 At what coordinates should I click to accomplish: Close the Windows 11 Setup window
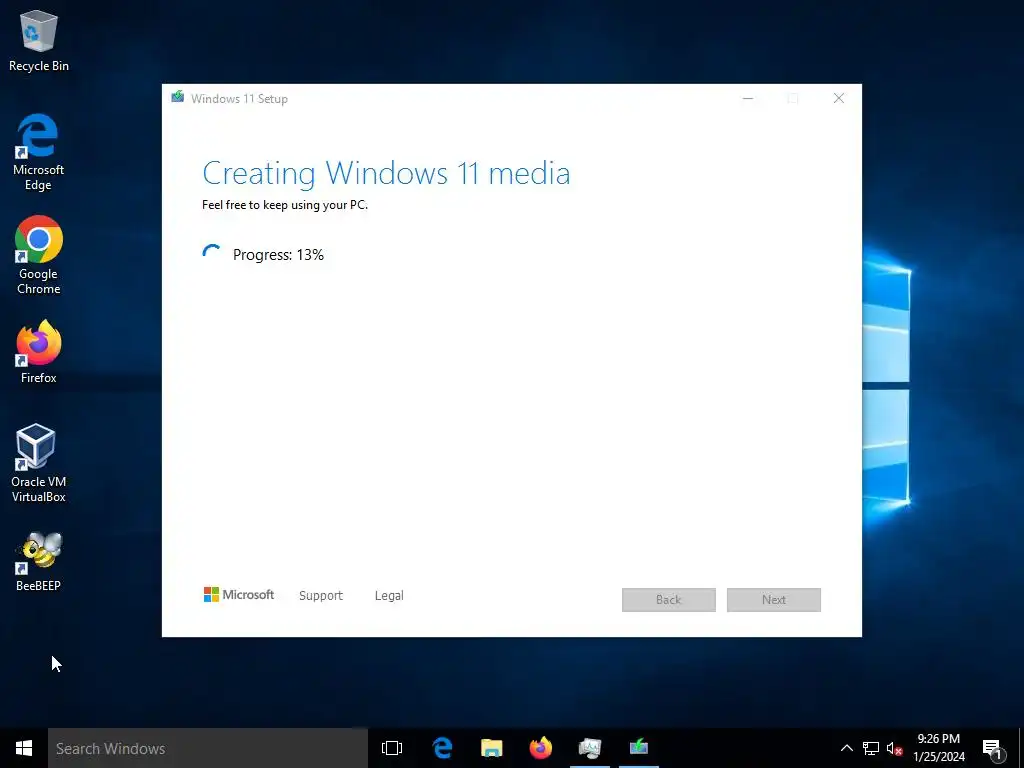(x=839, y=99)
